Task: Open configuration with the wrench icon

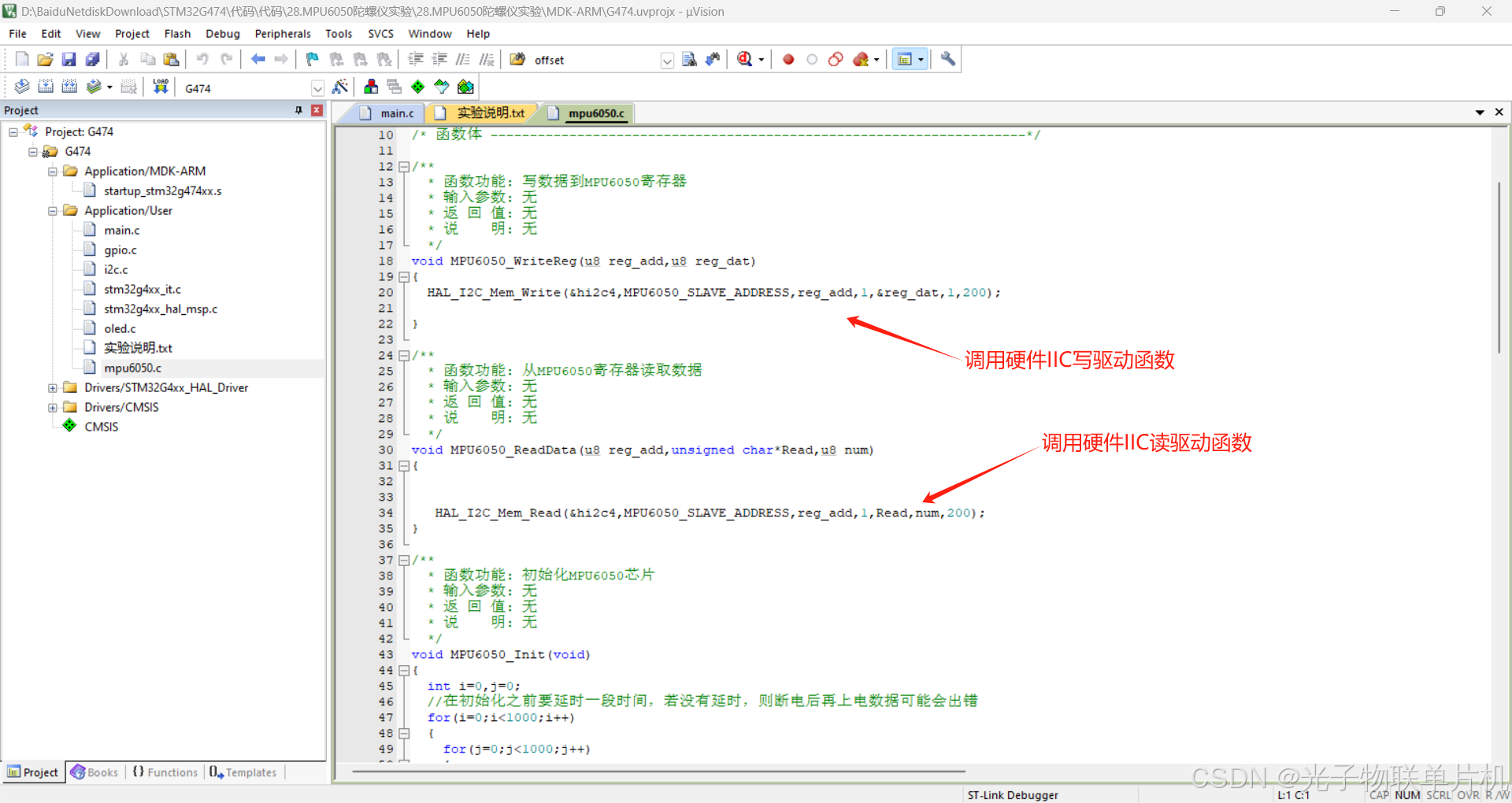Action: [x=948, y=59]
